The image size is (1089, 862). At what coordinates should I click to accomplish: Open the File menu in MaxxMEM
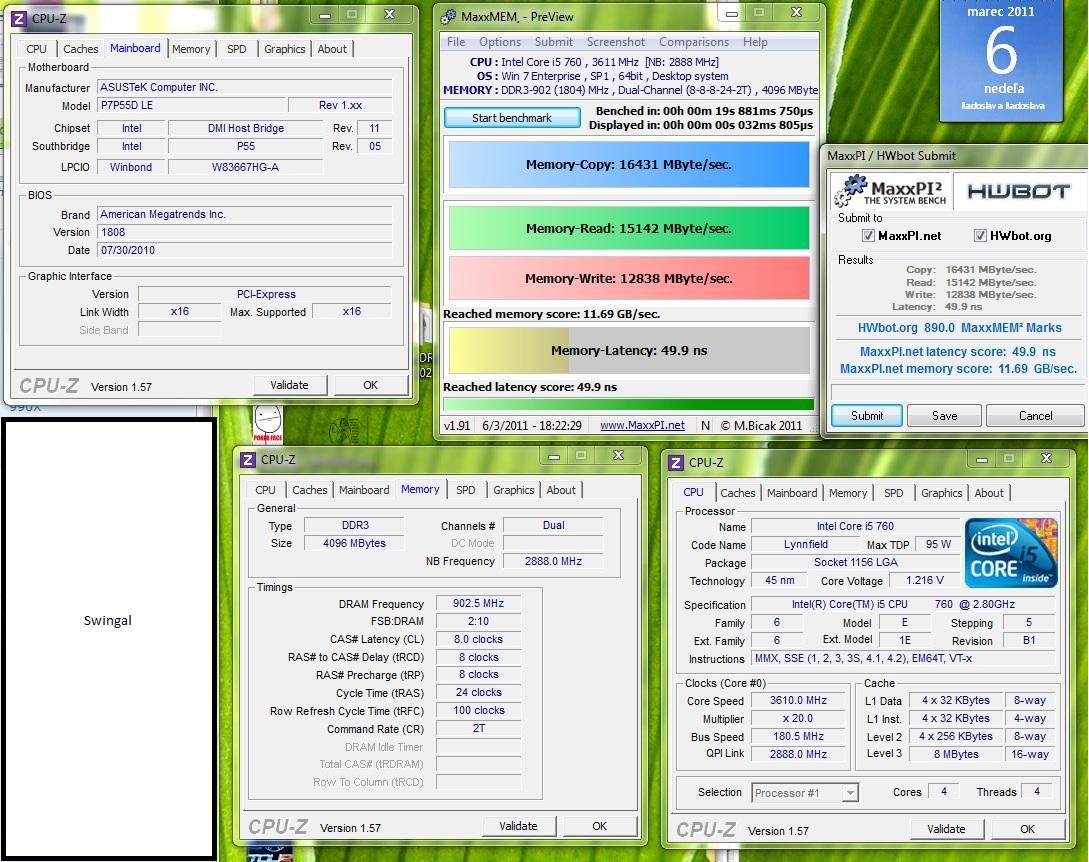[x=456, y=42]
